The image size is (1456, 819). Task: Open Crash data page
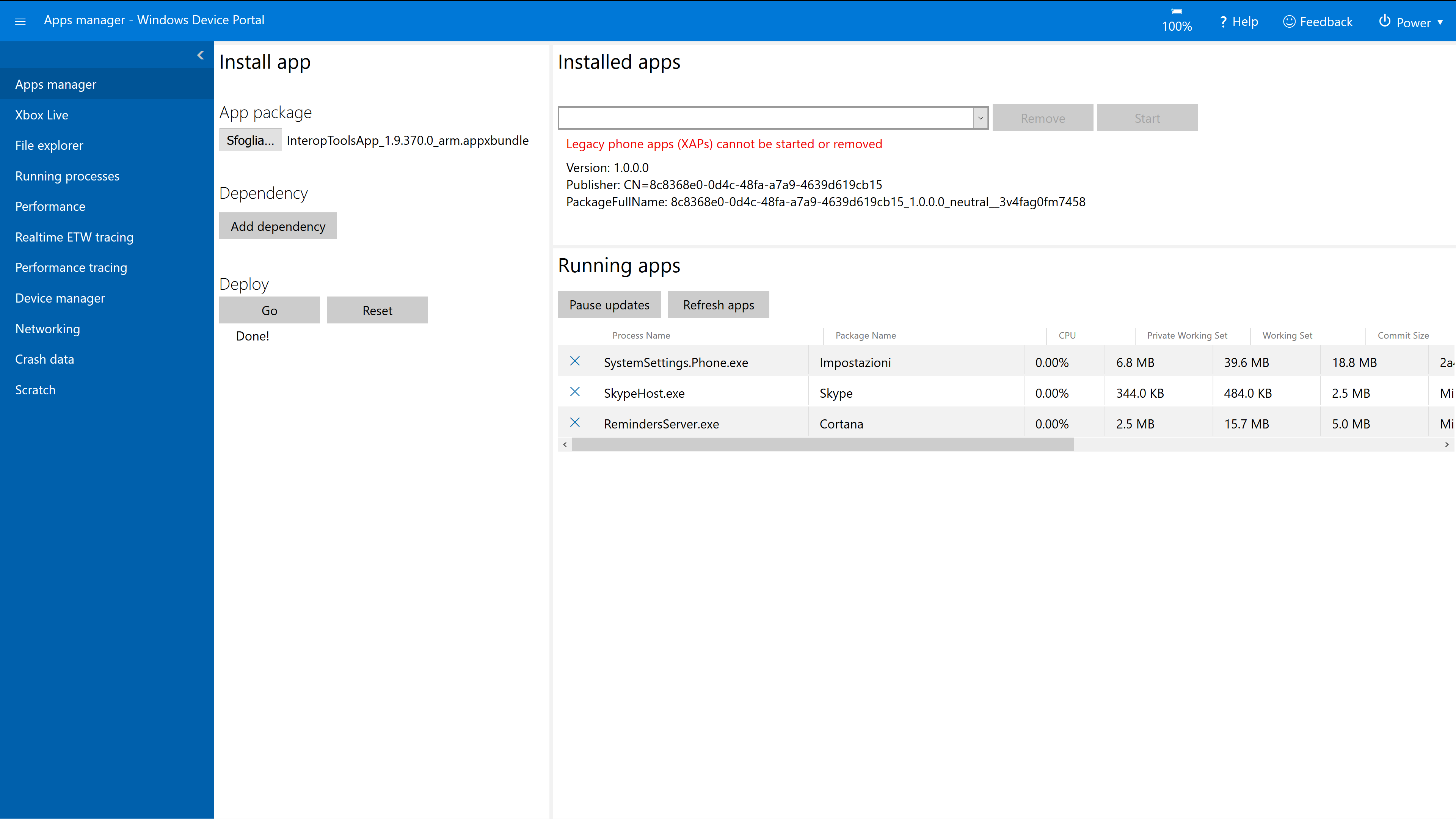[x=107, y=359]
